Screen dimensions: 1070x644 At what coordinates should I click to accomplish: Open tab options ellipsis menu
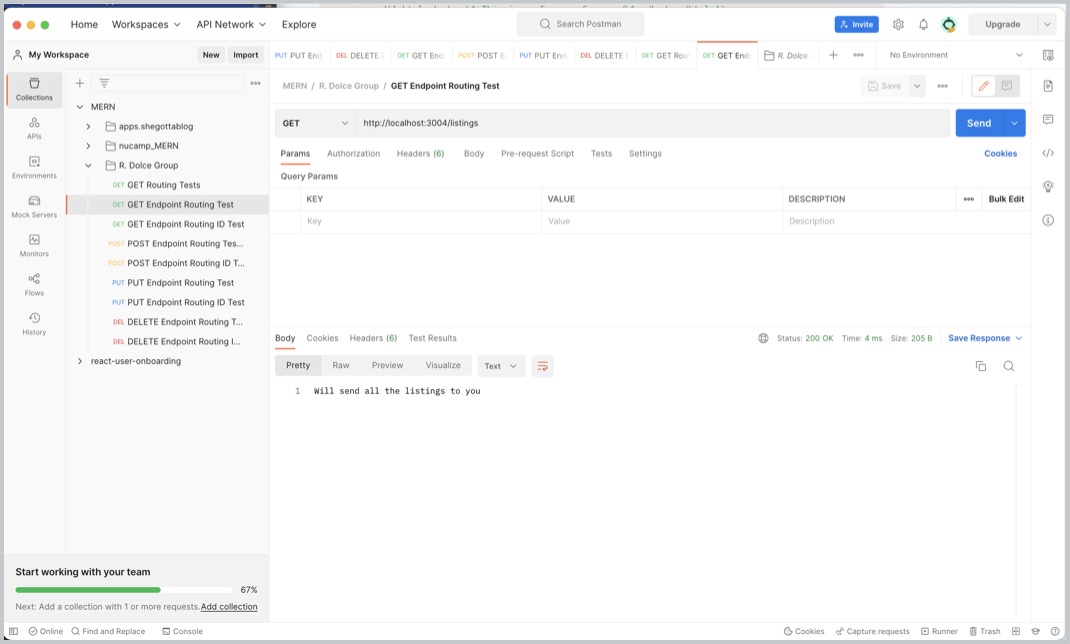(x=858, y=55)
